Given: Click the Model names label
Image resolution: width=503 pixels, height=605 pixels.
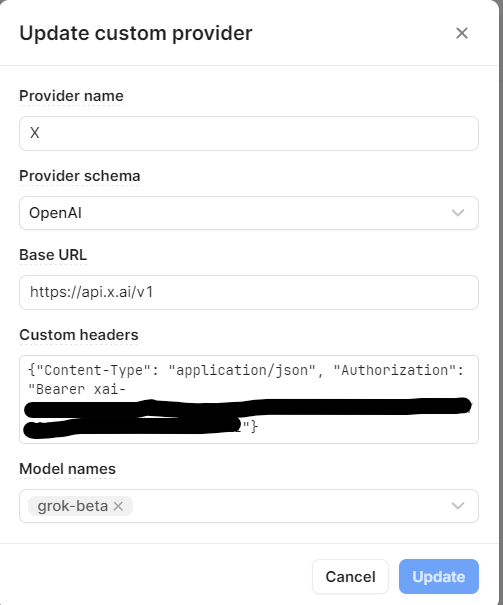Looking at the screenshot, I should (68, 469).
